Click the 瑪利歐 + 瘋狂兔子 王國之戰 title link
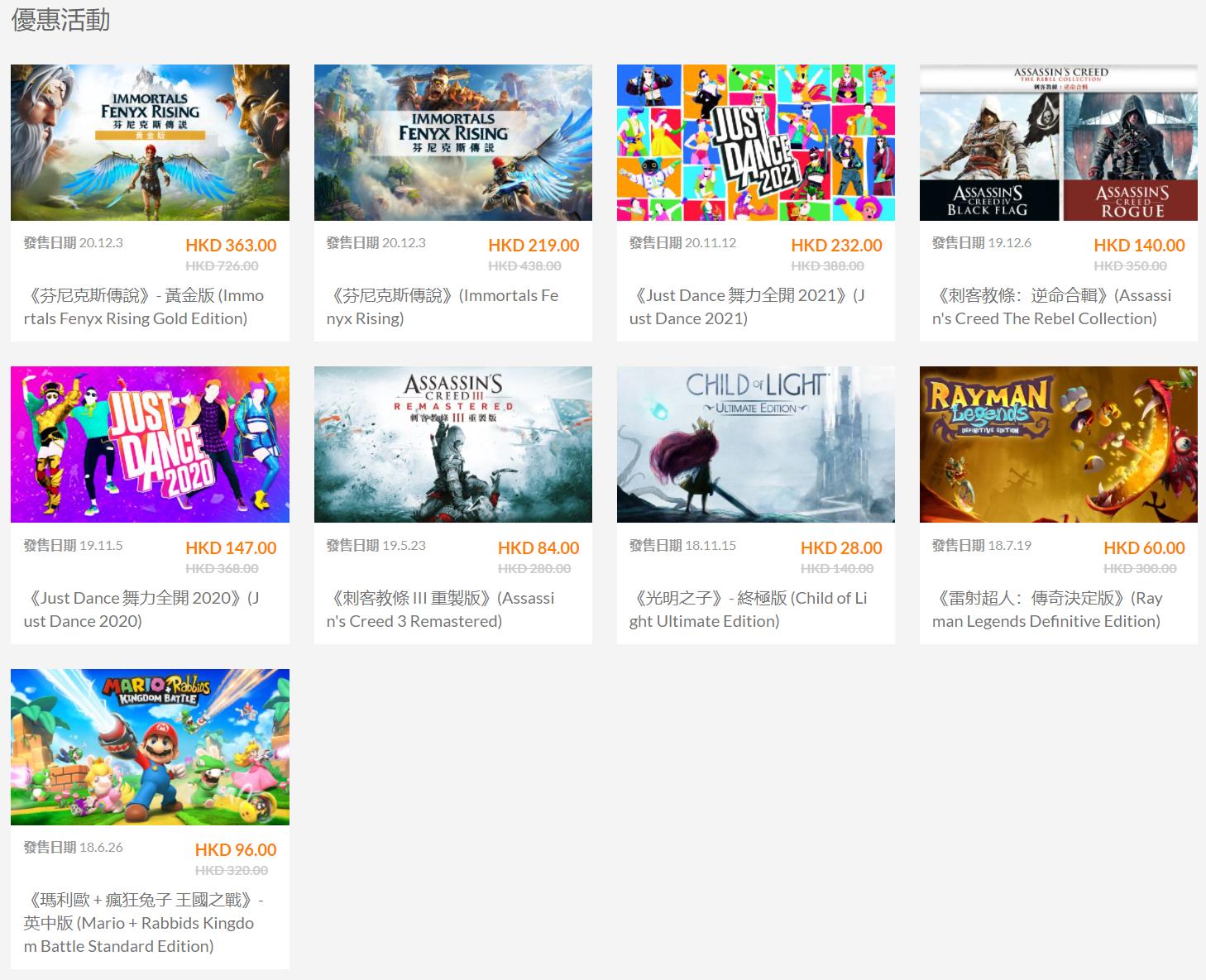 coord(143,923)
